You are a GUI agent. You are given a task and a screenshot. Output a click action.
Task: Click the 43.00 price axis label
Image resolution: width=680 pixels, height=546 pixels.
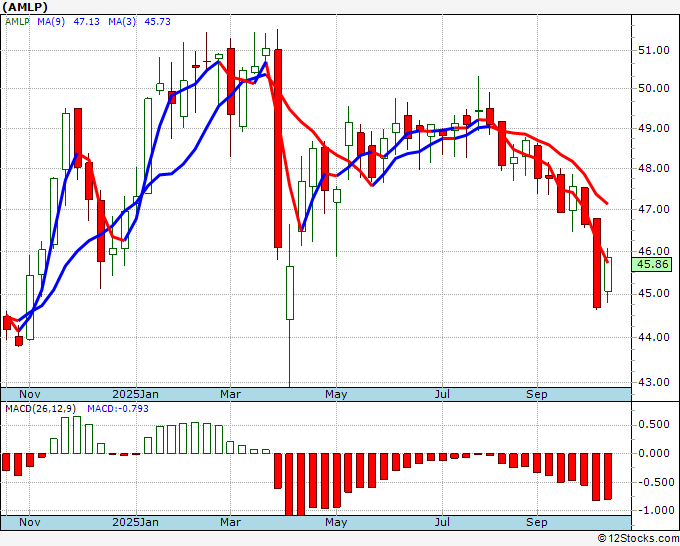(x=653, y=382)
